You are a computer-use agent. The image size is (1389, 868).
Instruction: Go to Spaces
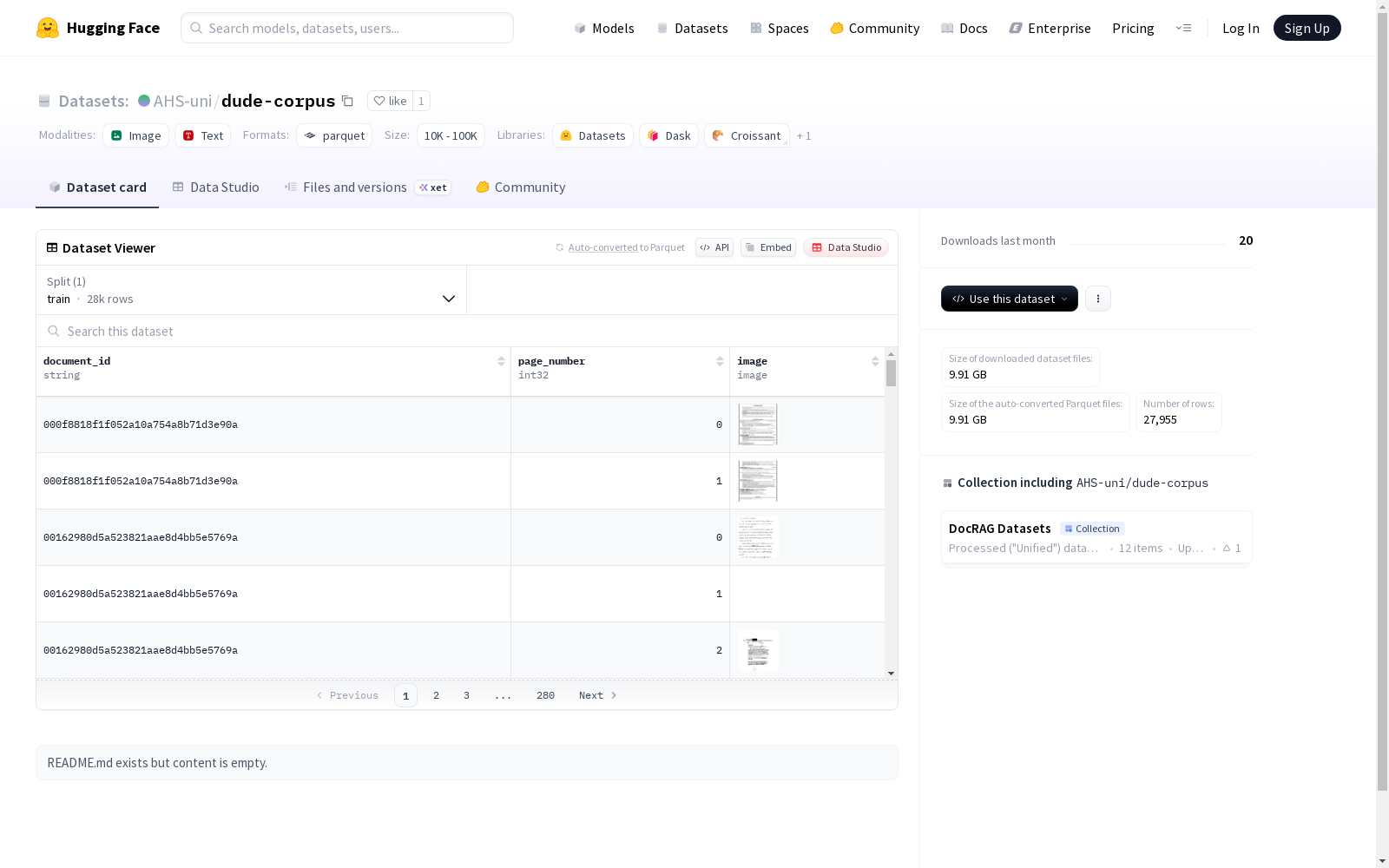pos(779,28)
